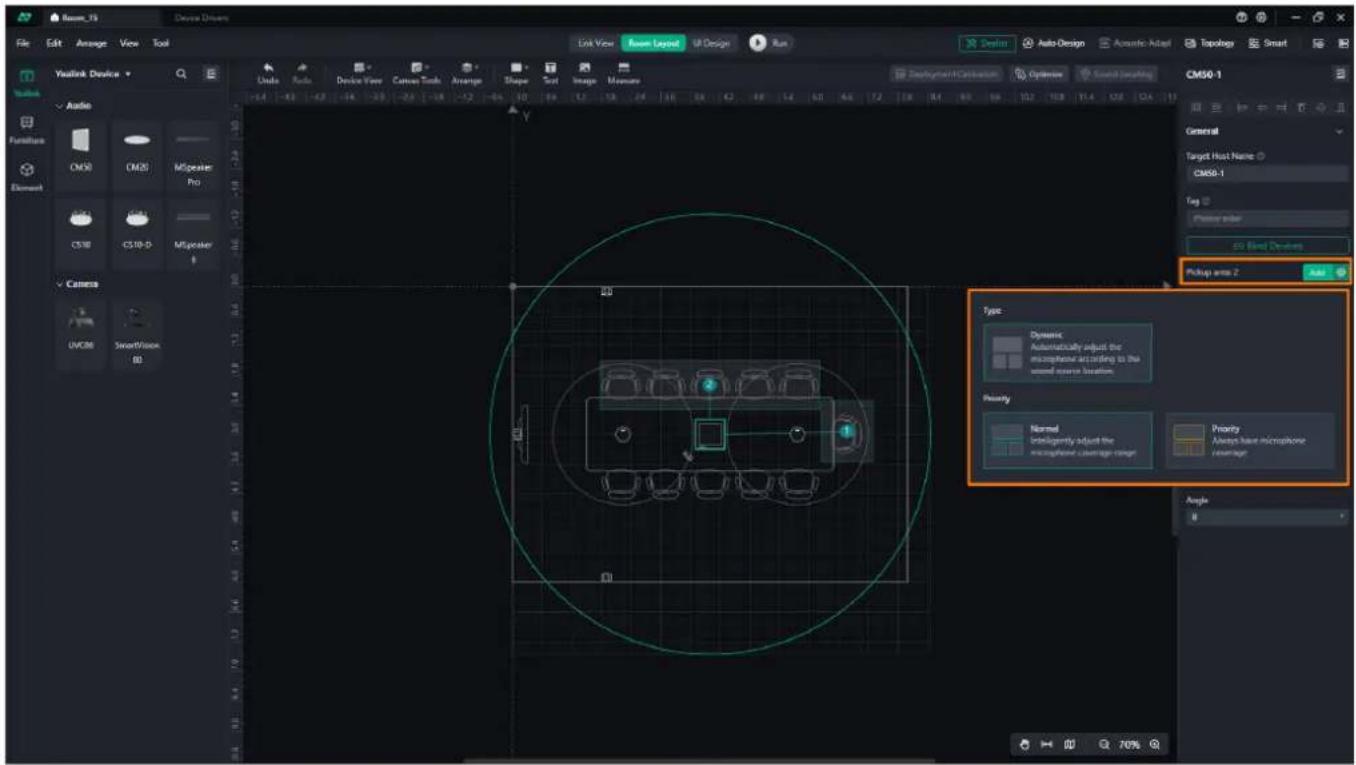Open the Angle dropdown
This screenshot has width=1356, height=765.
[x=1267, y=517]
